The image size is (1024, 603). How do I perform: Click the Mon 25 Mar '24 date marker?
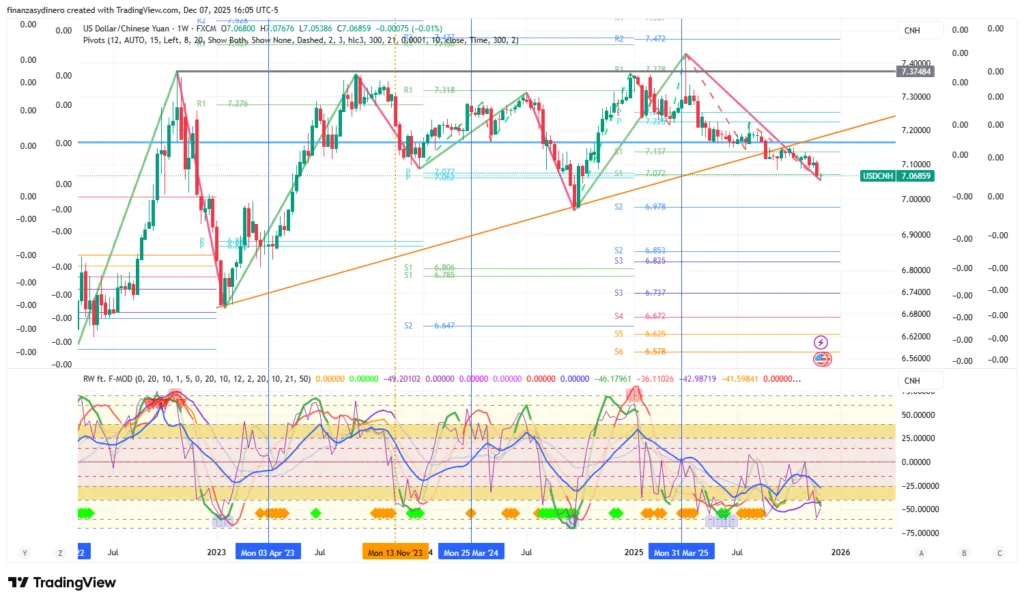click(x=471, y=552)
